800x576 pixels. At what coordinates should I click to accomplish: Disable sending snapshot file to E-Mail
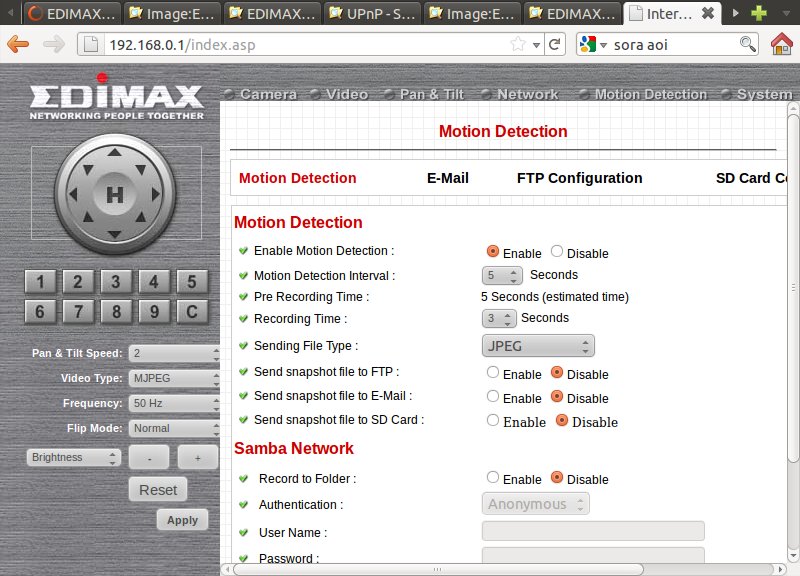557,396
